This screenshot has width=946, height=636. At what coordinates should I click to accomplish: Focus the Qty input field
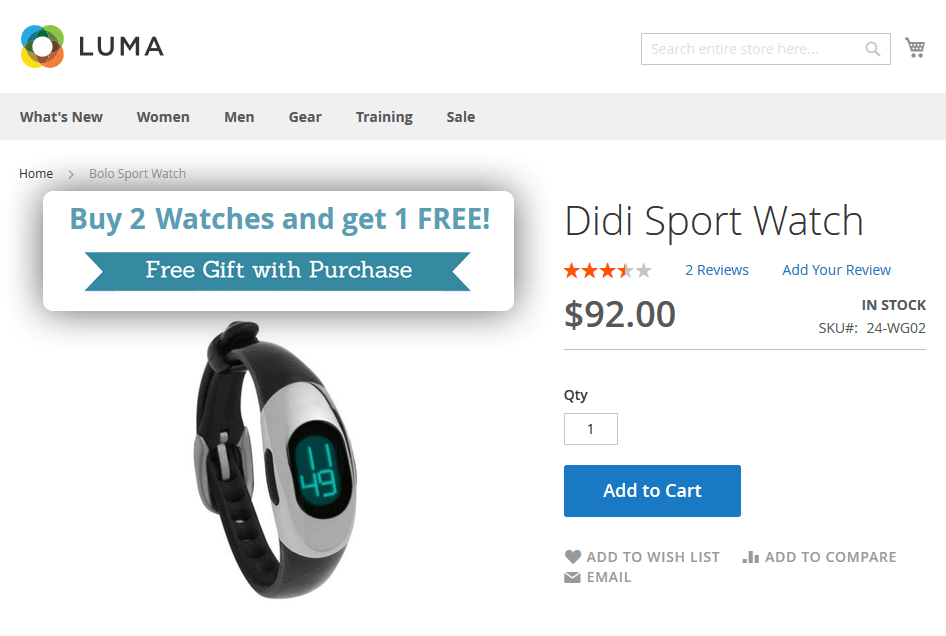click(x=591, y=429)
